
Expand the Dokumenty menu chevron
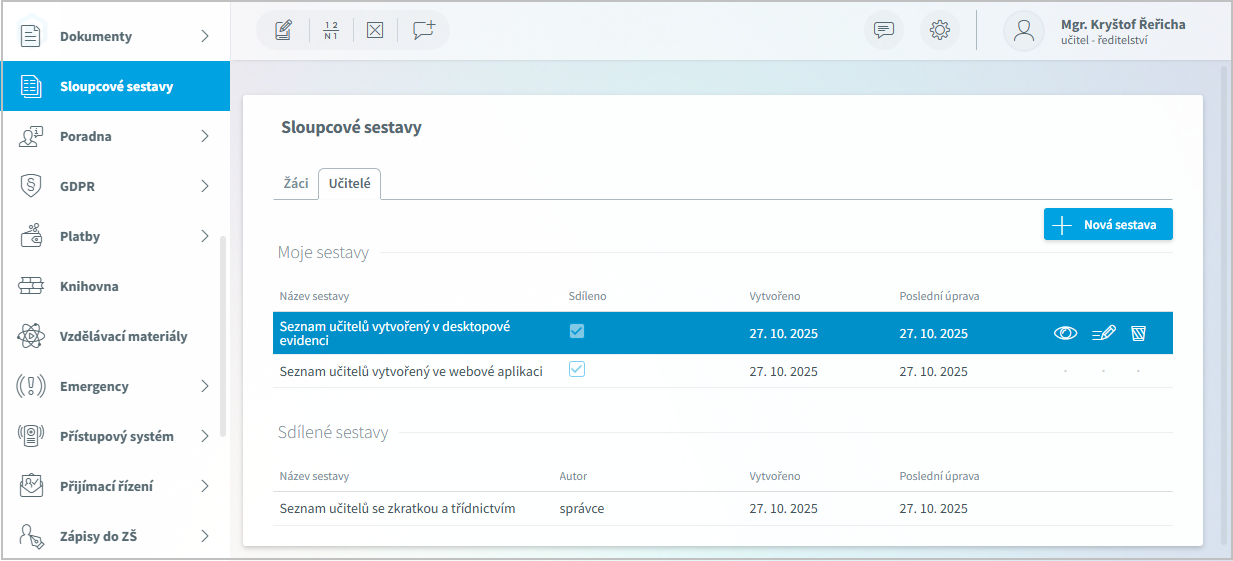(x=204, y=36)
